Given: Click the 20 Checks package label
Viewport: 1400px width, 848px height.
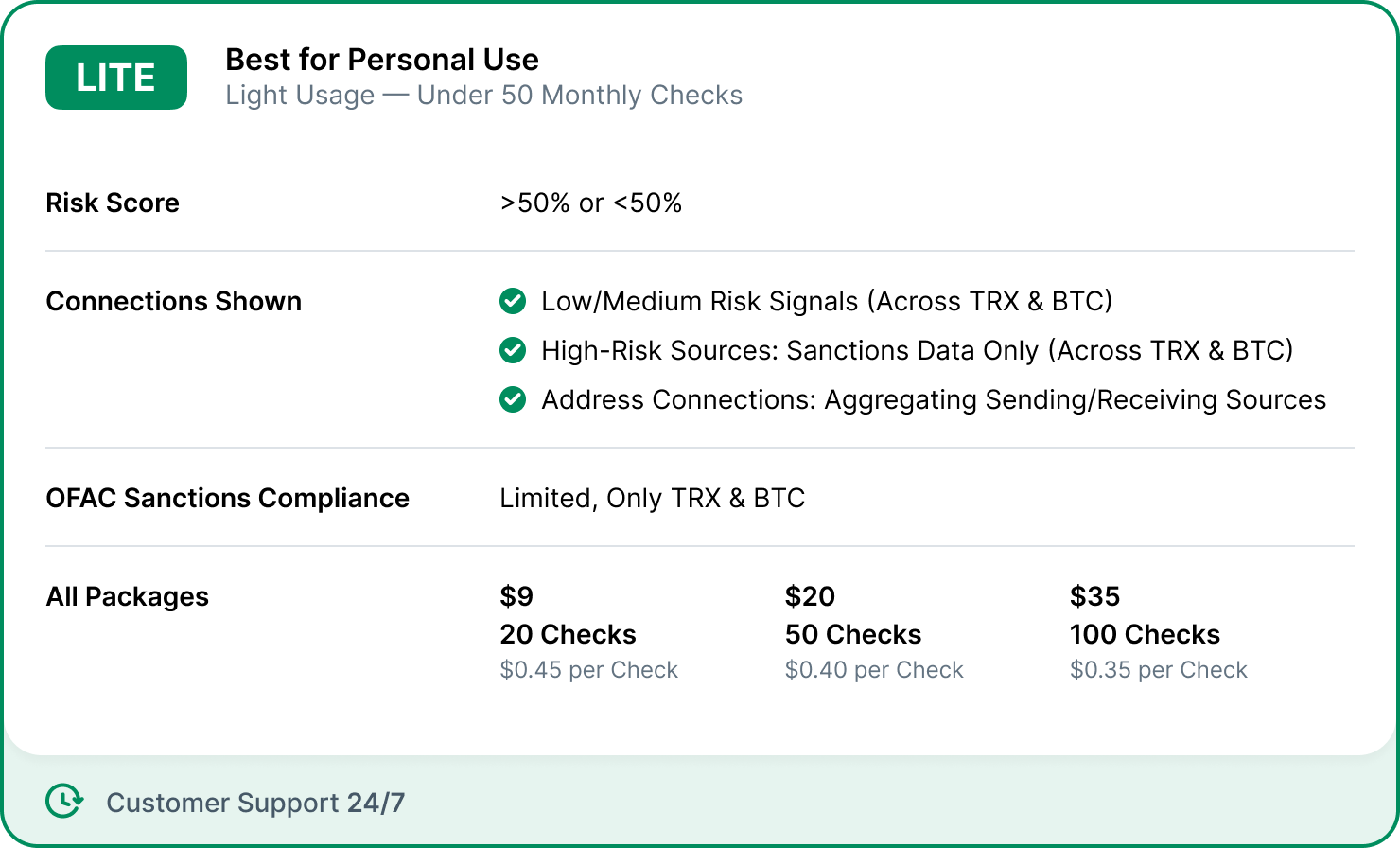Looking at the screenshot, I should pos(568,634).
